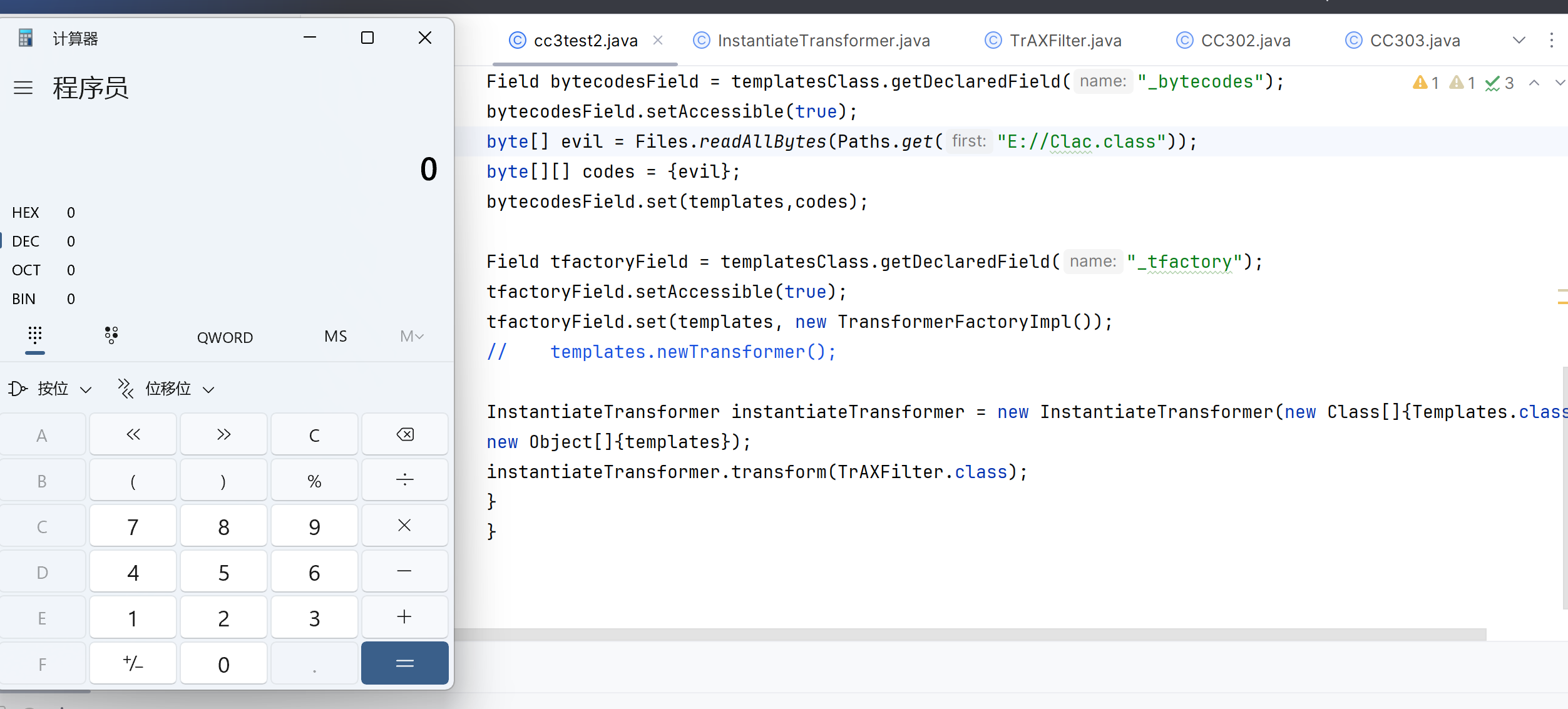Expand the bit shift 位移位 dropdown
This screenshot has height=709, width=1568.
click(x=167, y=389)
